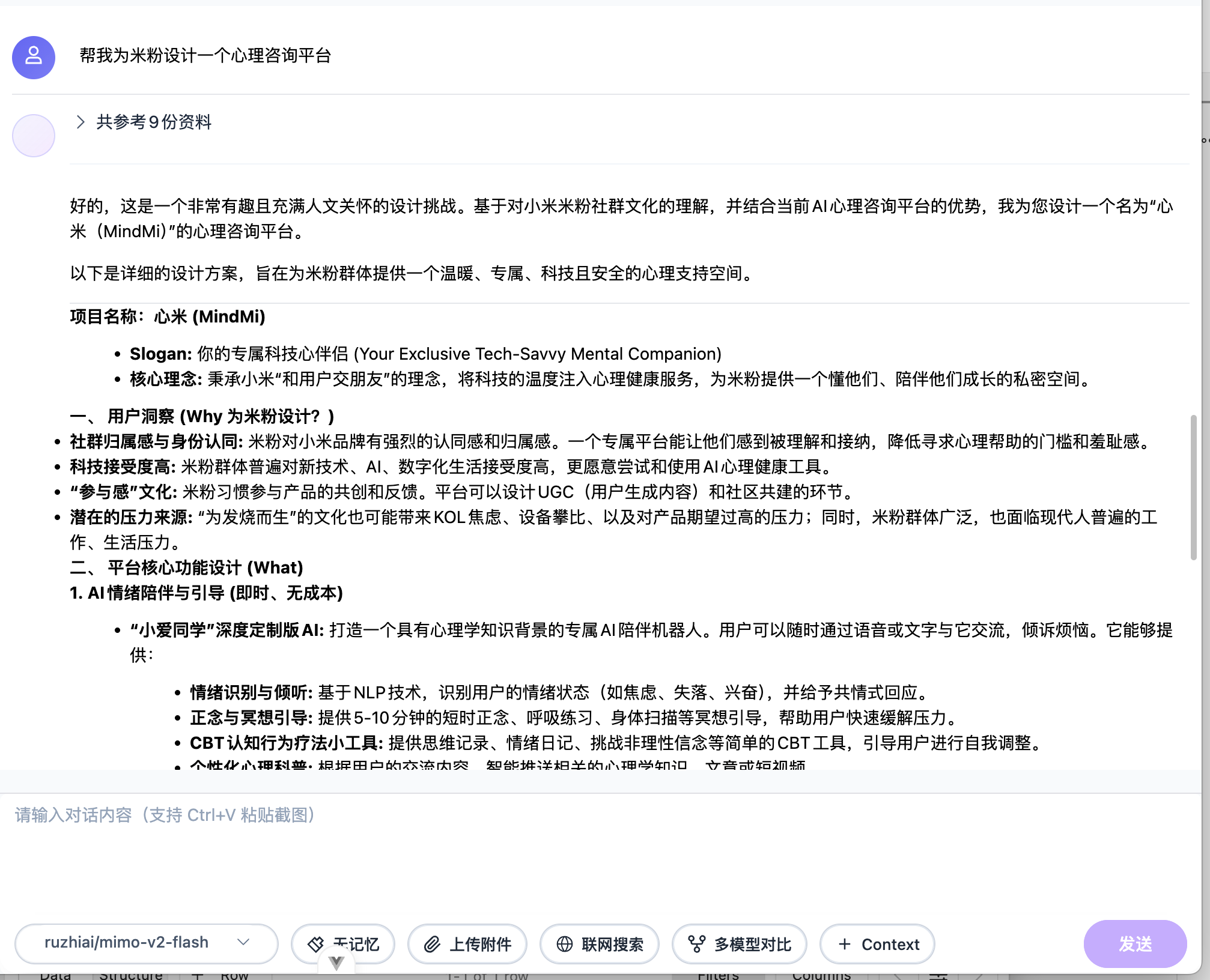Click the user message 帮我为米粉设计一个心理咨询平台
1210x980 pixels.
205,56
